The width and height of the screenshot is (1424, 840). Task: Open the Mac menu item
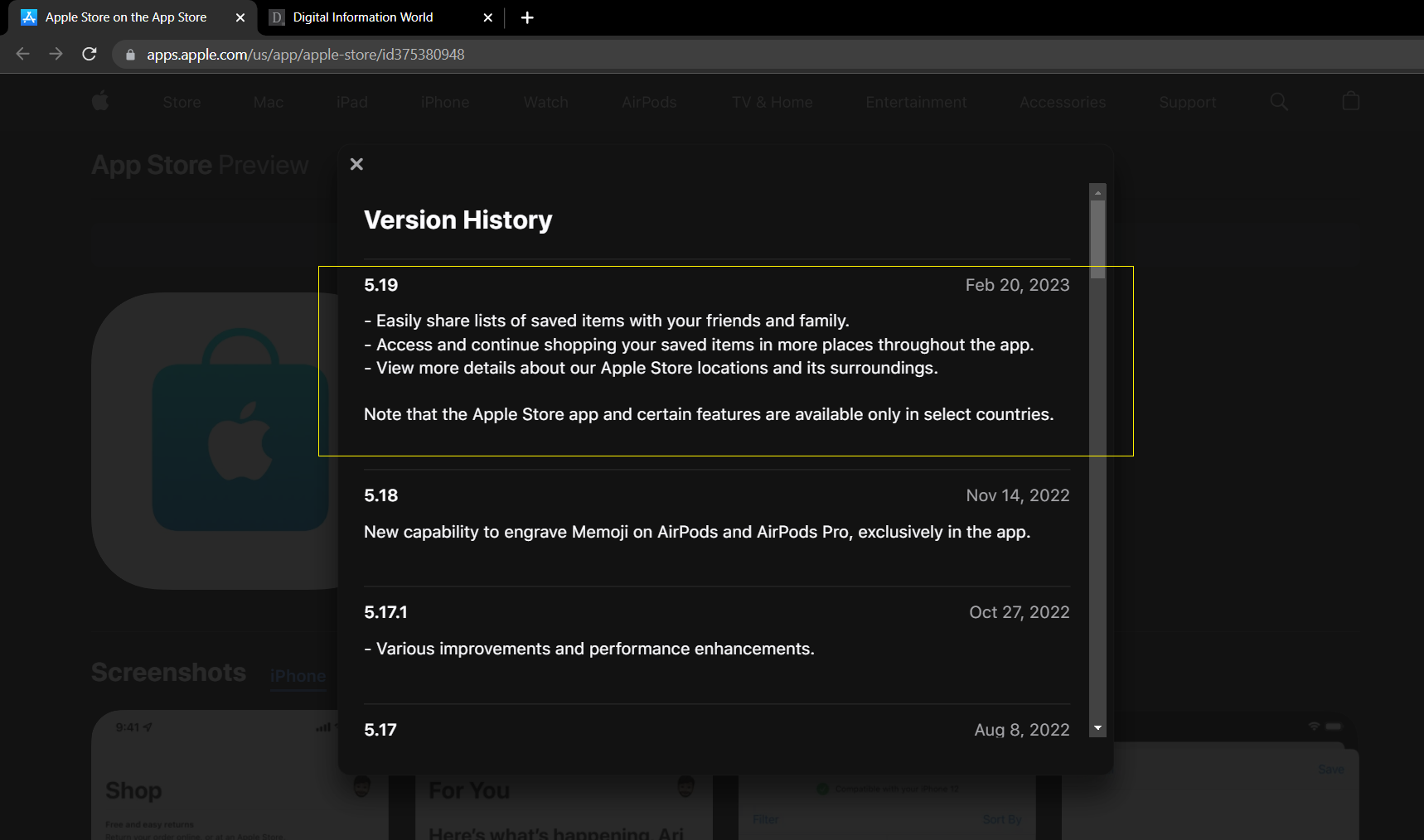point(269,102)
